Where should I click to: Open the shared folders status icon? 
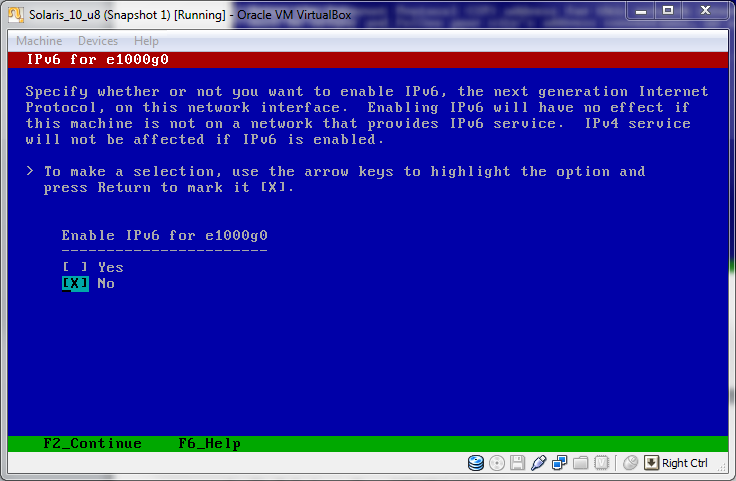[581, 463]
